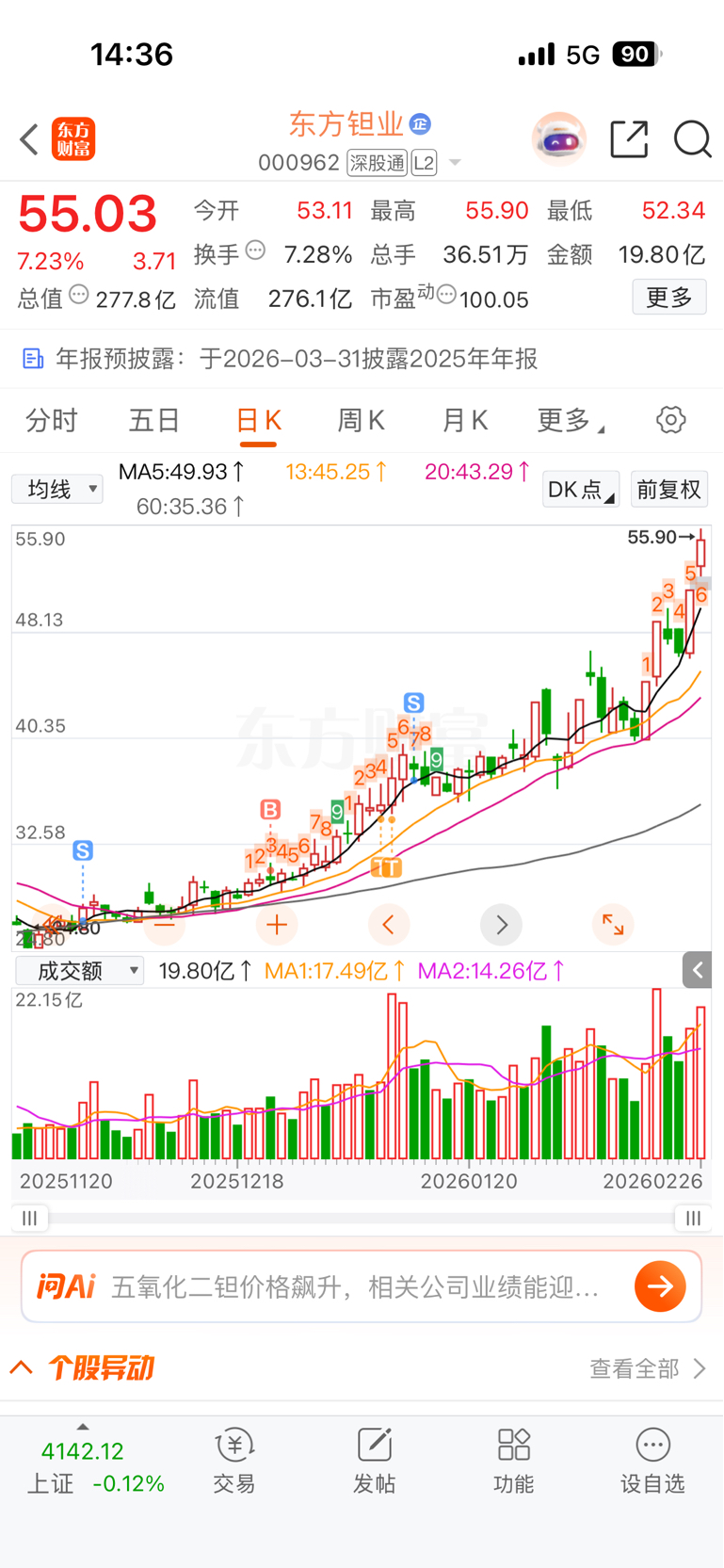Tap the back arrow icon

(x=29, y=139)
